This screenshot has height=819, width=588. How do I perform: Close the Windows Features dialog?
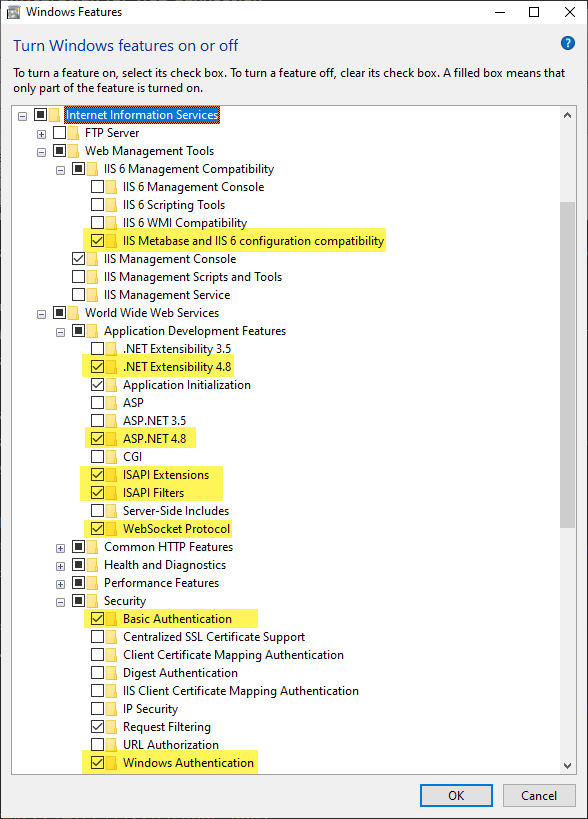pos(570,12)
